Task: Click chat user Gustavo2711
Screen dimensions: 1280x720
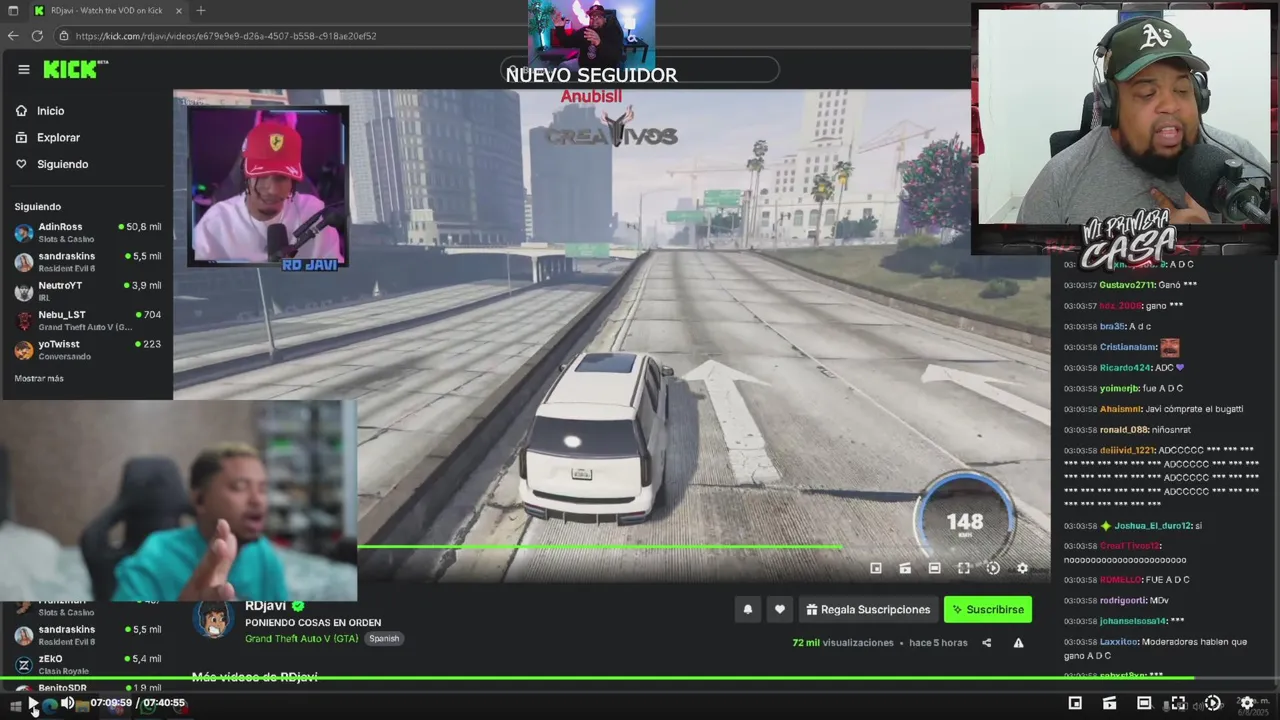Action: [1127, 285]
